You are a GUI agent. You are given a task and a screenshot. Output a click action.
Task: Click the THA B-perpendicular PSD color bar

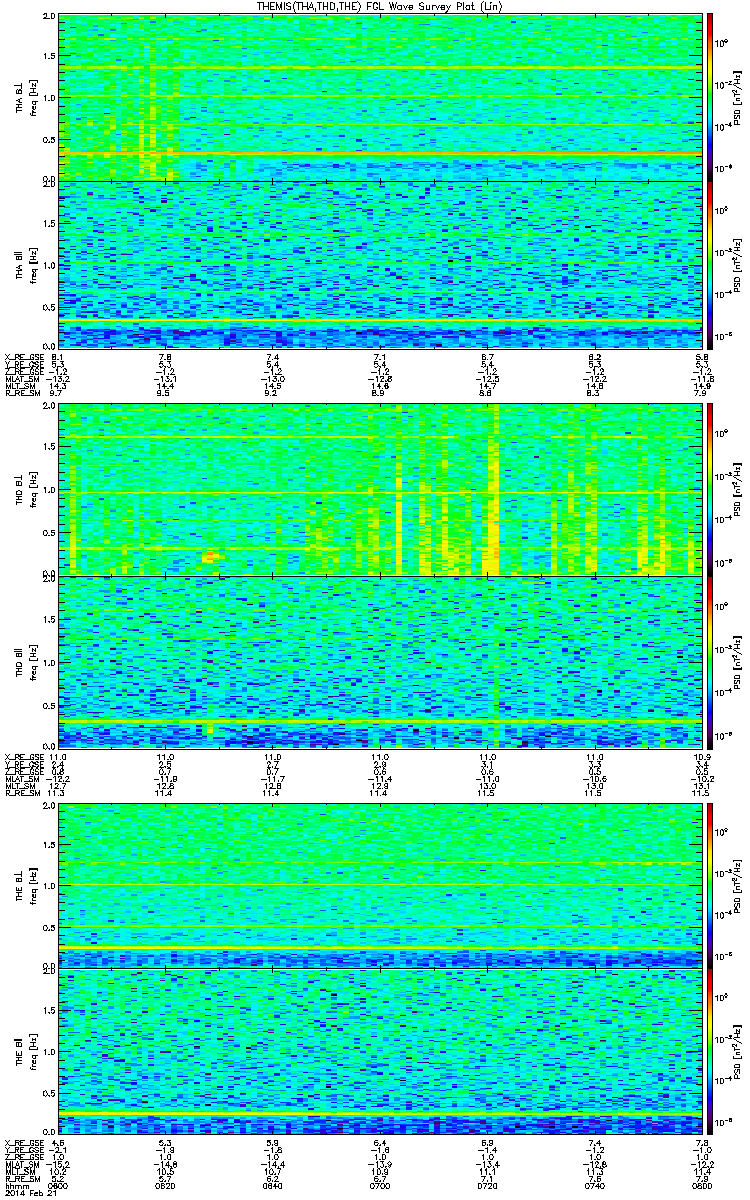(x=711, y=97)
